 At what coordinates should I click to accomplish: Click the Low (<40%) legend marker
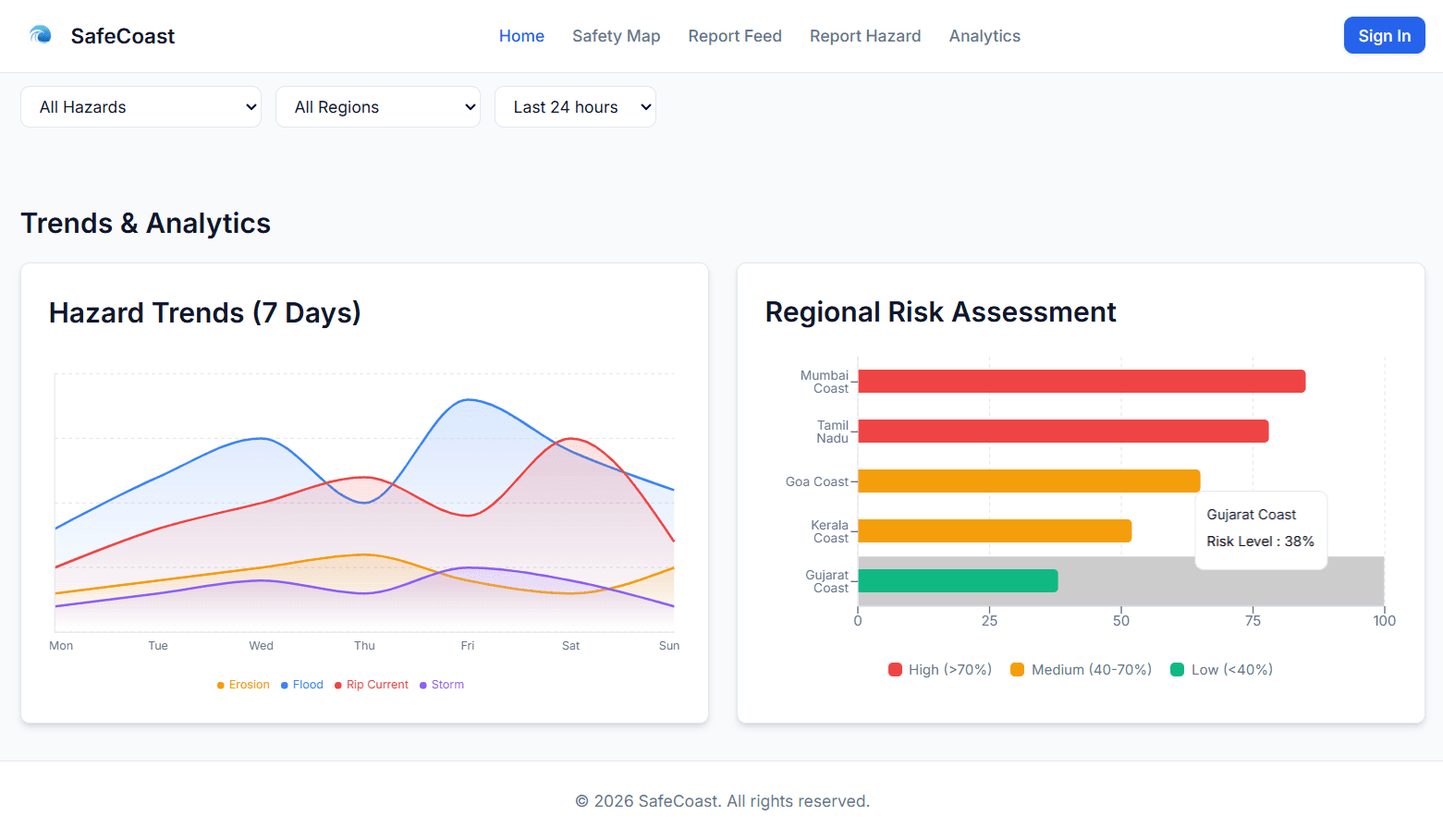[1177, 669]
